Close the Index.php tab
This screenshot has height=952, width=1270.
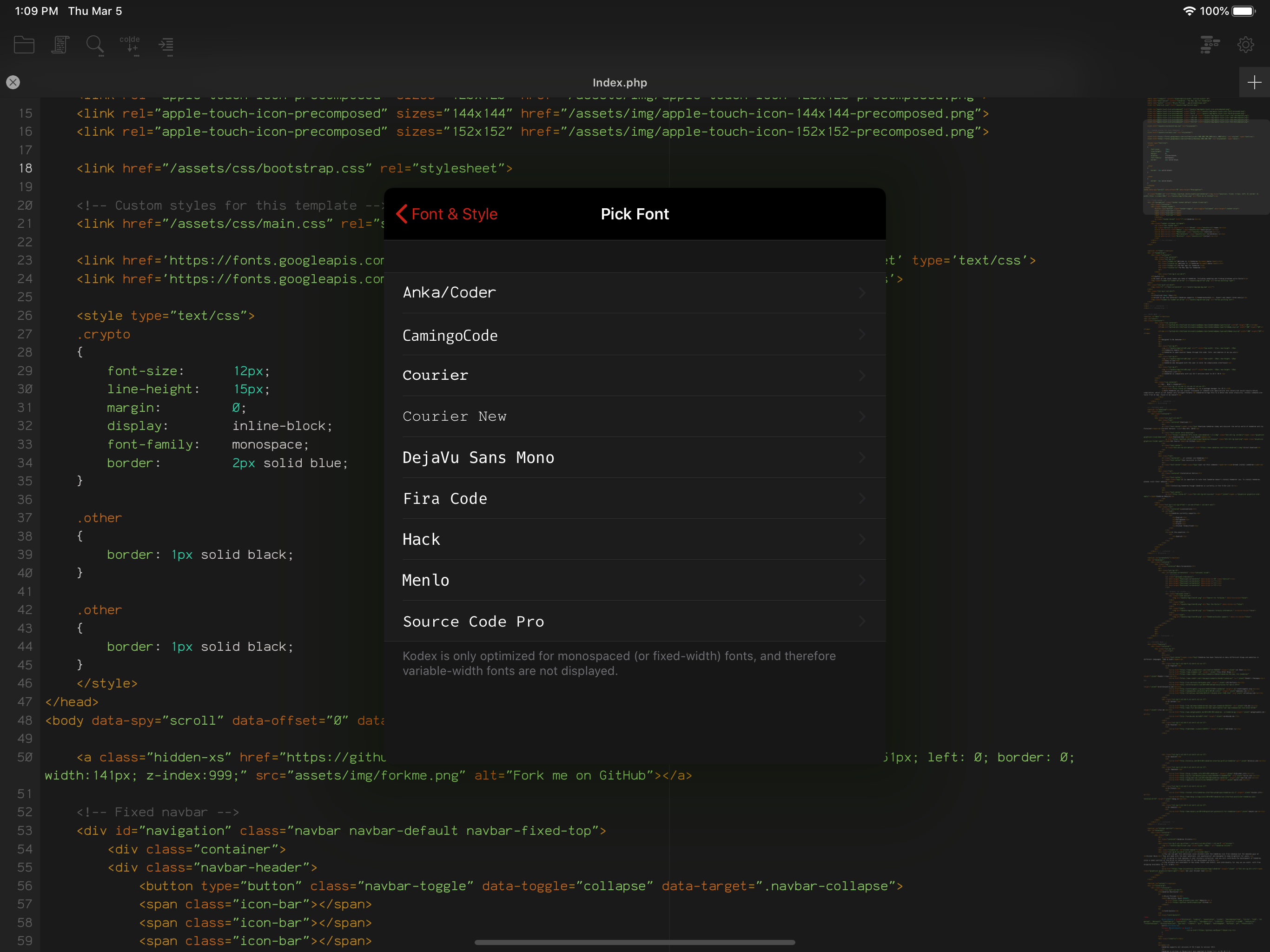[x=13, y=83]
